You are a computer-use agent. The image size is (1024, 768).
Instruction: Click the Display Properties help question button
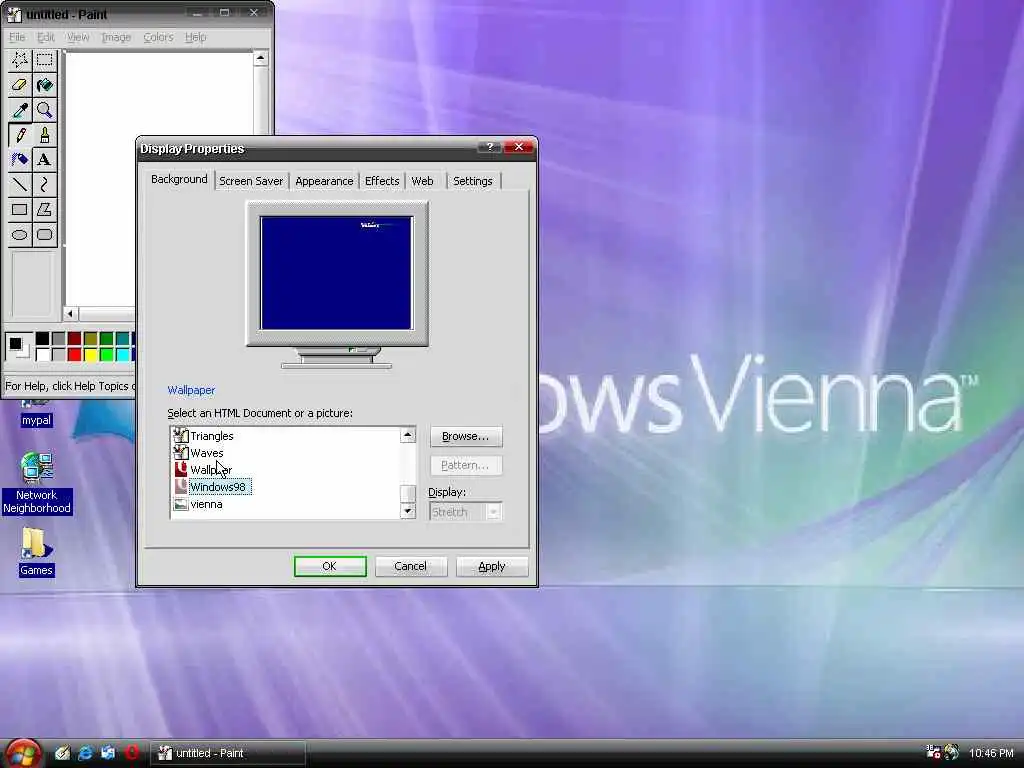point(490,147)
